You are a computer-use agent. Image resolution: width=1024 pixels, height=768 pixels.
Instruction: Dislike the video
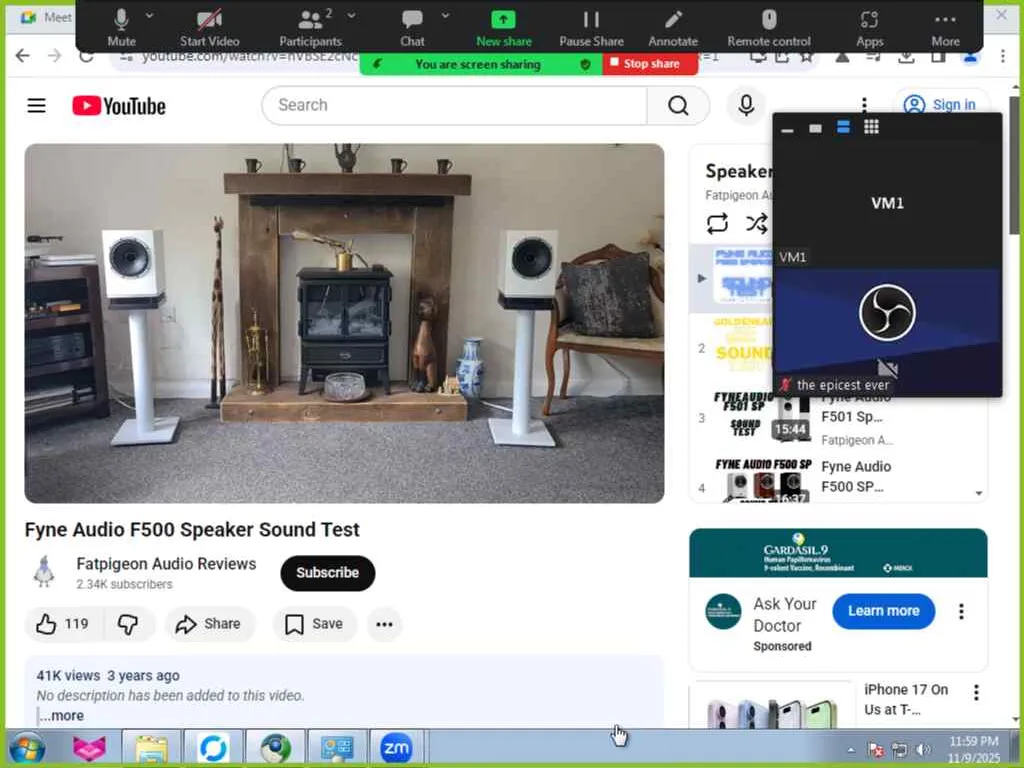click(129, 624)
